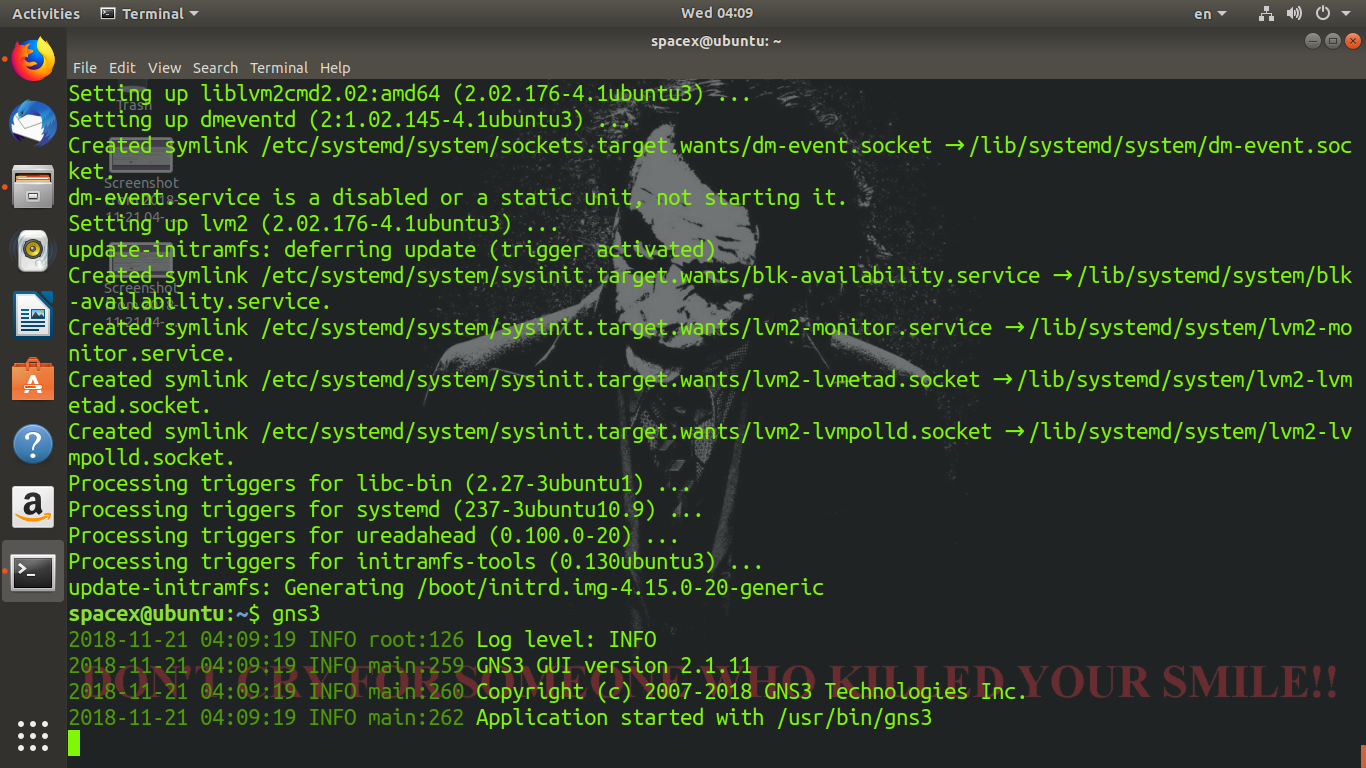Click 'Processing triggers for libc-bin' line
Screen dimensions: 1366x768
click(379, 484)
